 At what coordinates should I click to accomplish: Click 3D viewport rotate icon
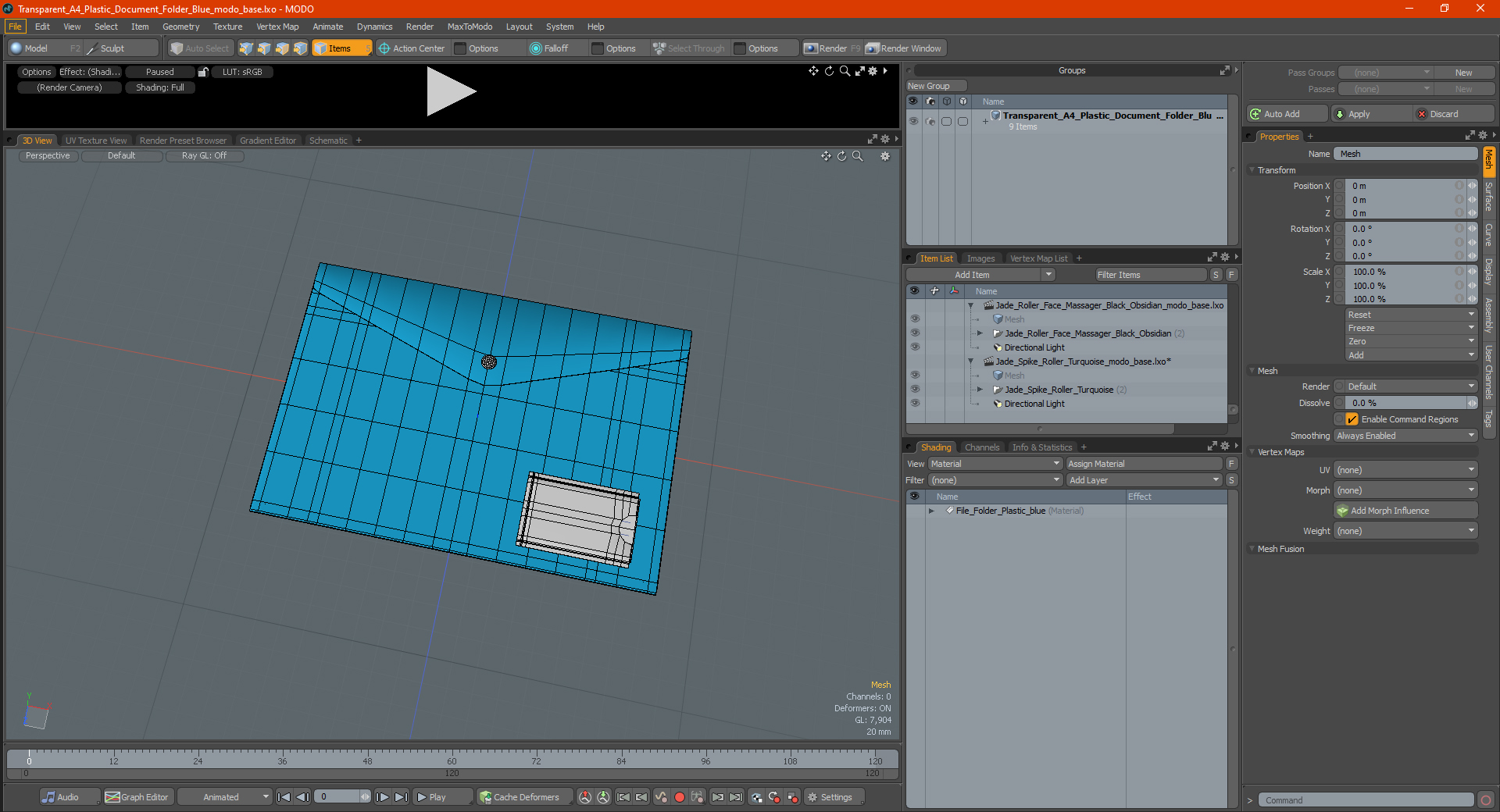(841, 156)
